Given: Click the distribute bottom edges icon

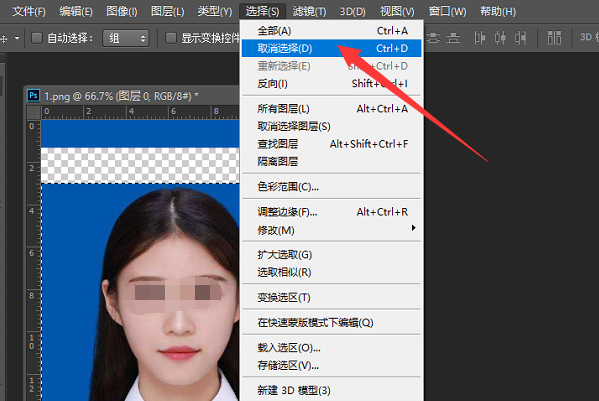Looking at the screenshot, I should [x=453, y=38].
